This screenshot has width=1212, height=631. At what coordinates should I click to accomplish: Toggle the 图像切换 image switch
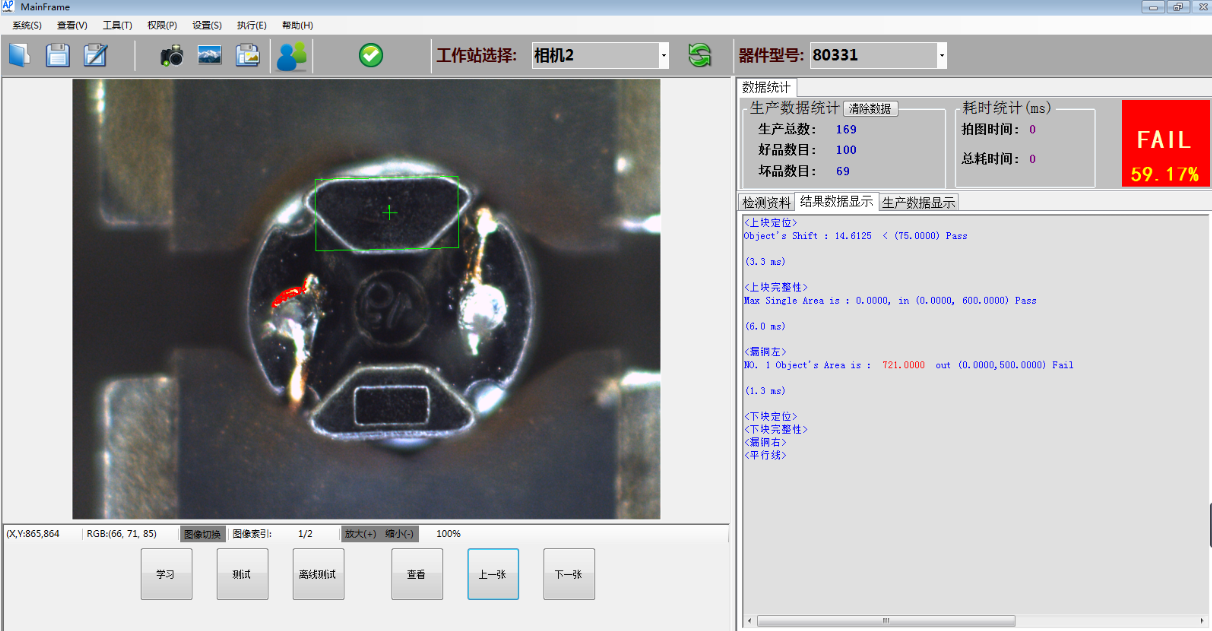click(203, 534)
